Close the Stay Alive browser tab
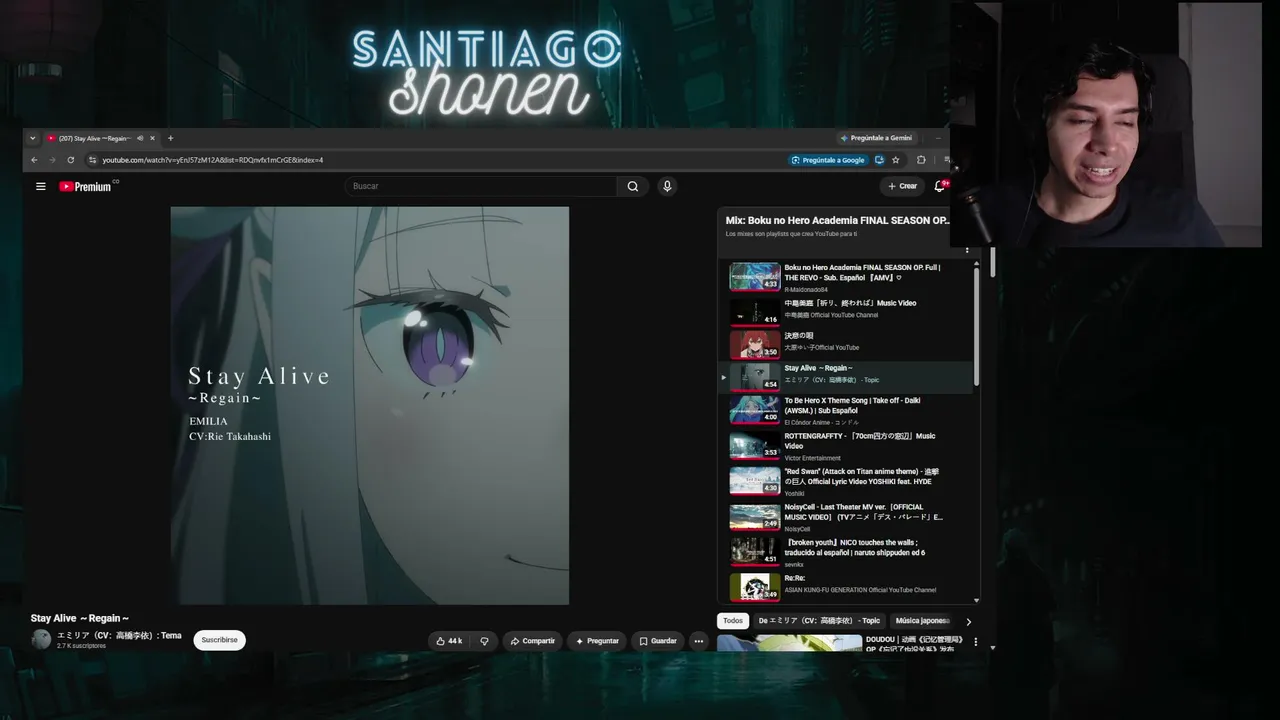This screenshot has width=1280, height=720. (153, 138)
